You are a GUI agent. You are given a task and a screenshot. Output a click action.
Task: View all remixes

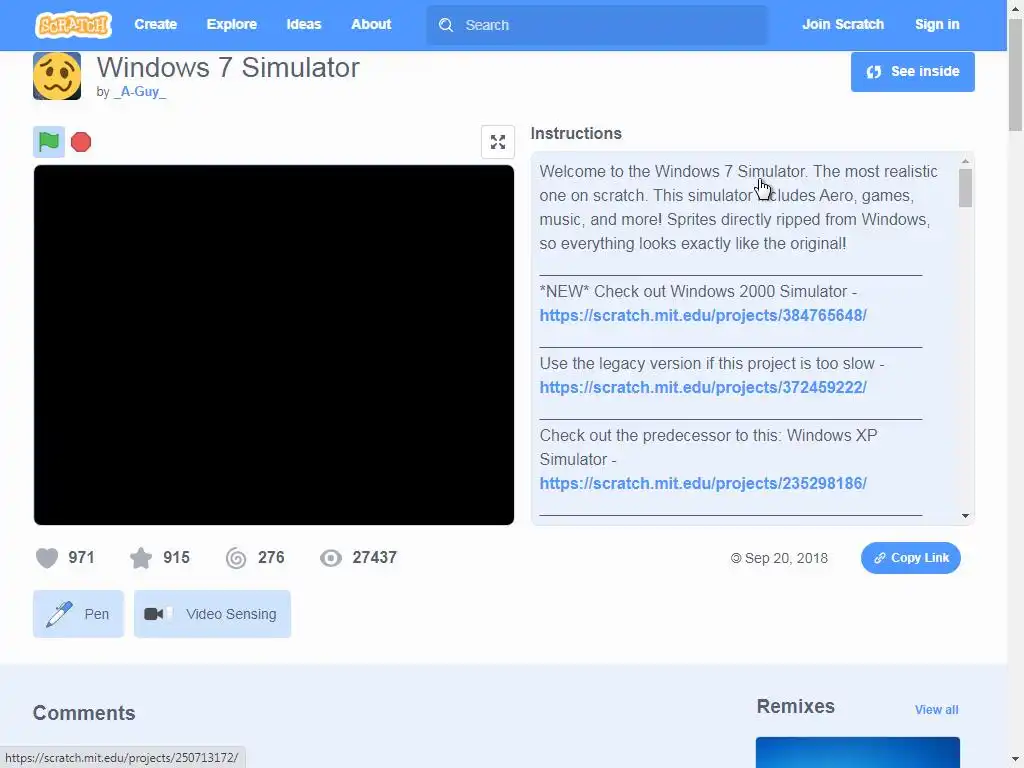click(936, 710)
